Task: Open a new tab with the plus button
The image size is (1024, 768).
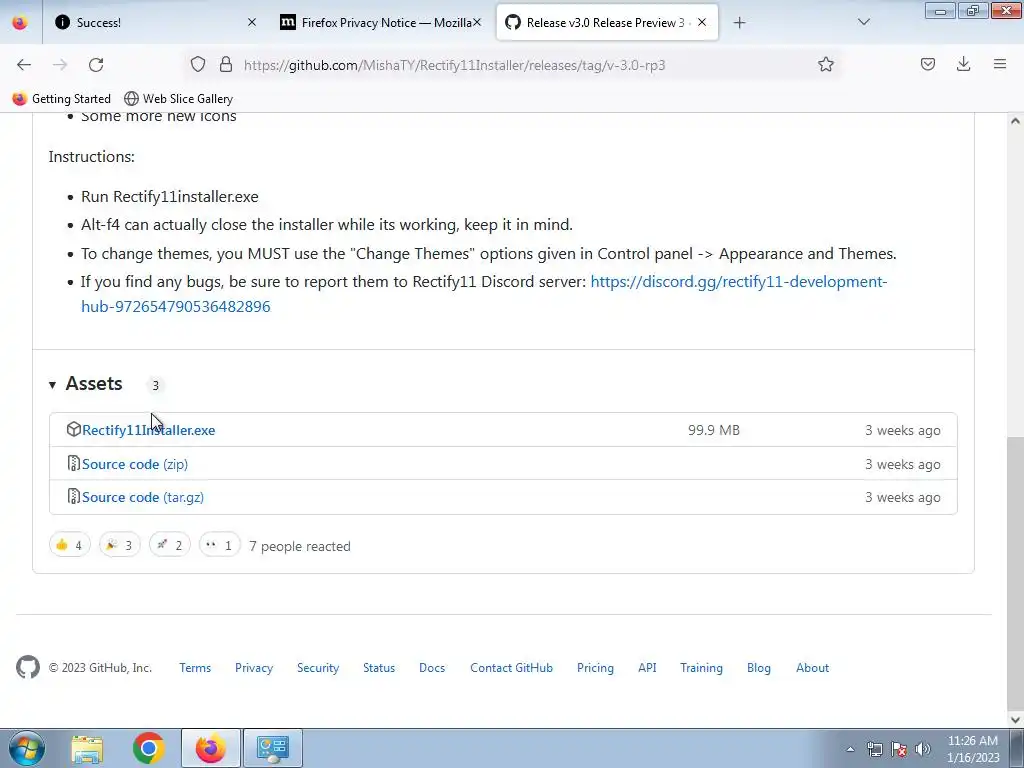Action: 739,23
